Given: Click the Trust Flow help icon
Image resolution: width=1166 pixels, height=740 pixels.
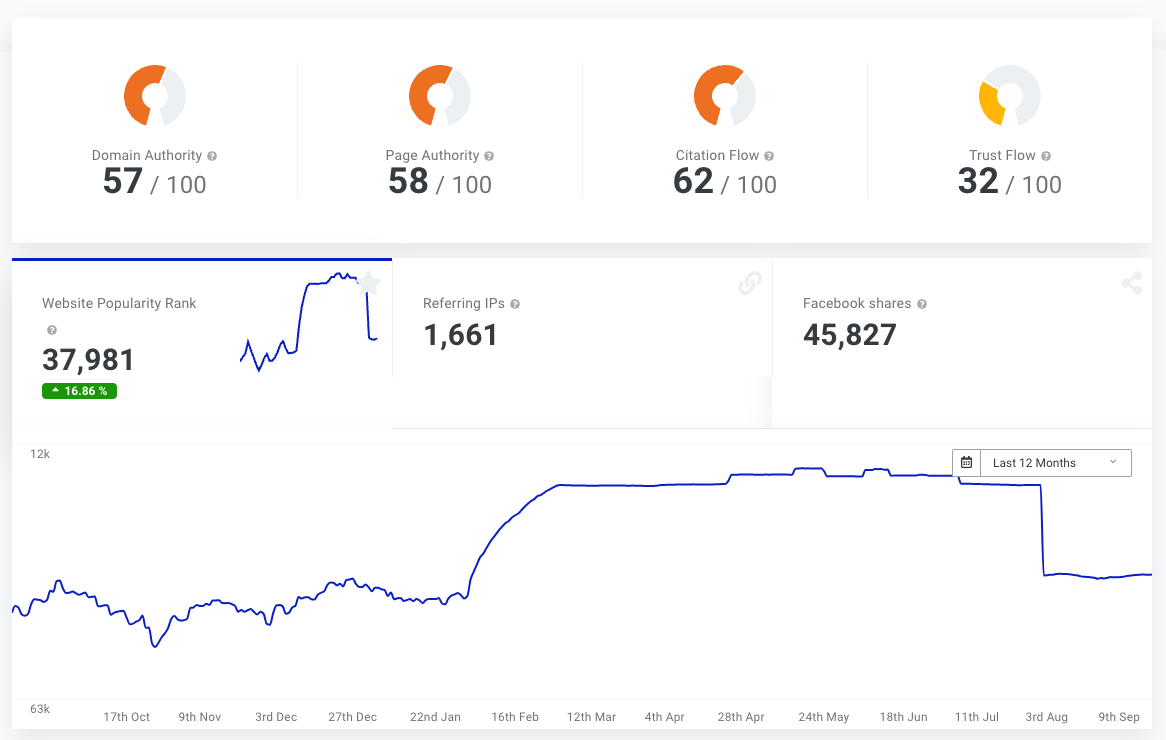Looking at the screenshot, I should pyautogui.click(x=1046, y=156).
